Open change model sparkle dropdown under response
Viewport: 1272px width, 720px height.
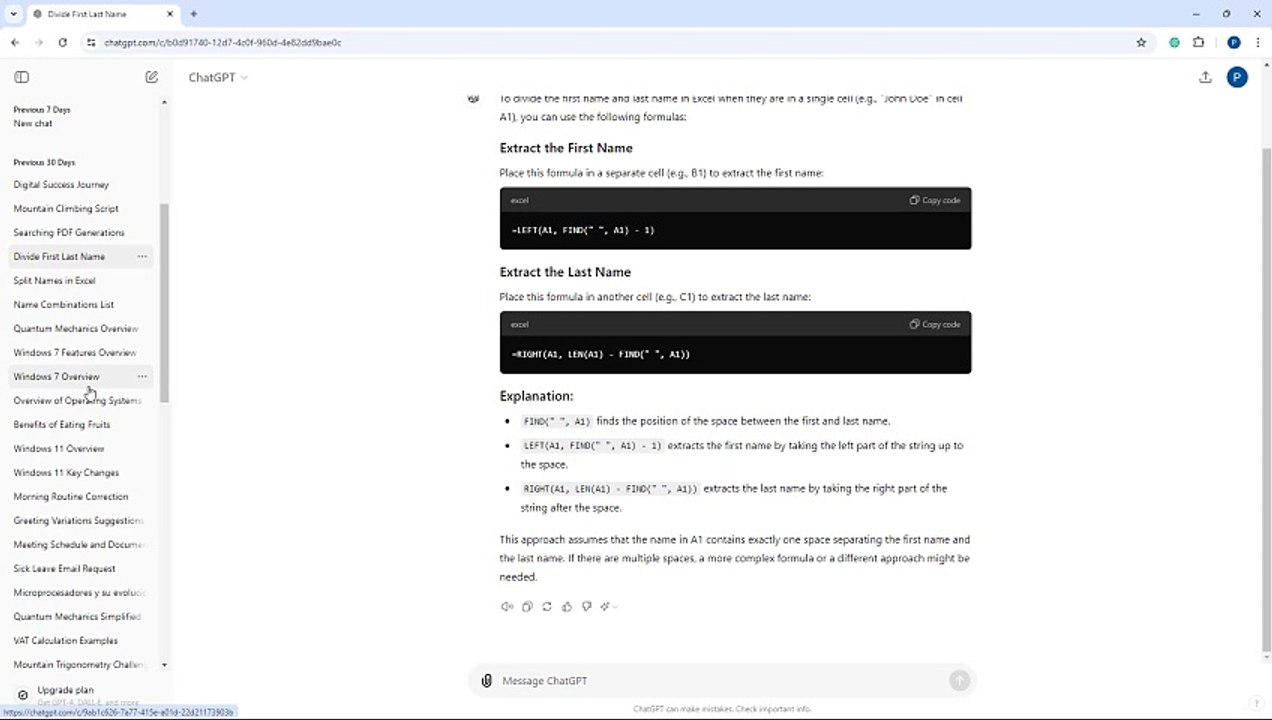(x=609, y=606)
